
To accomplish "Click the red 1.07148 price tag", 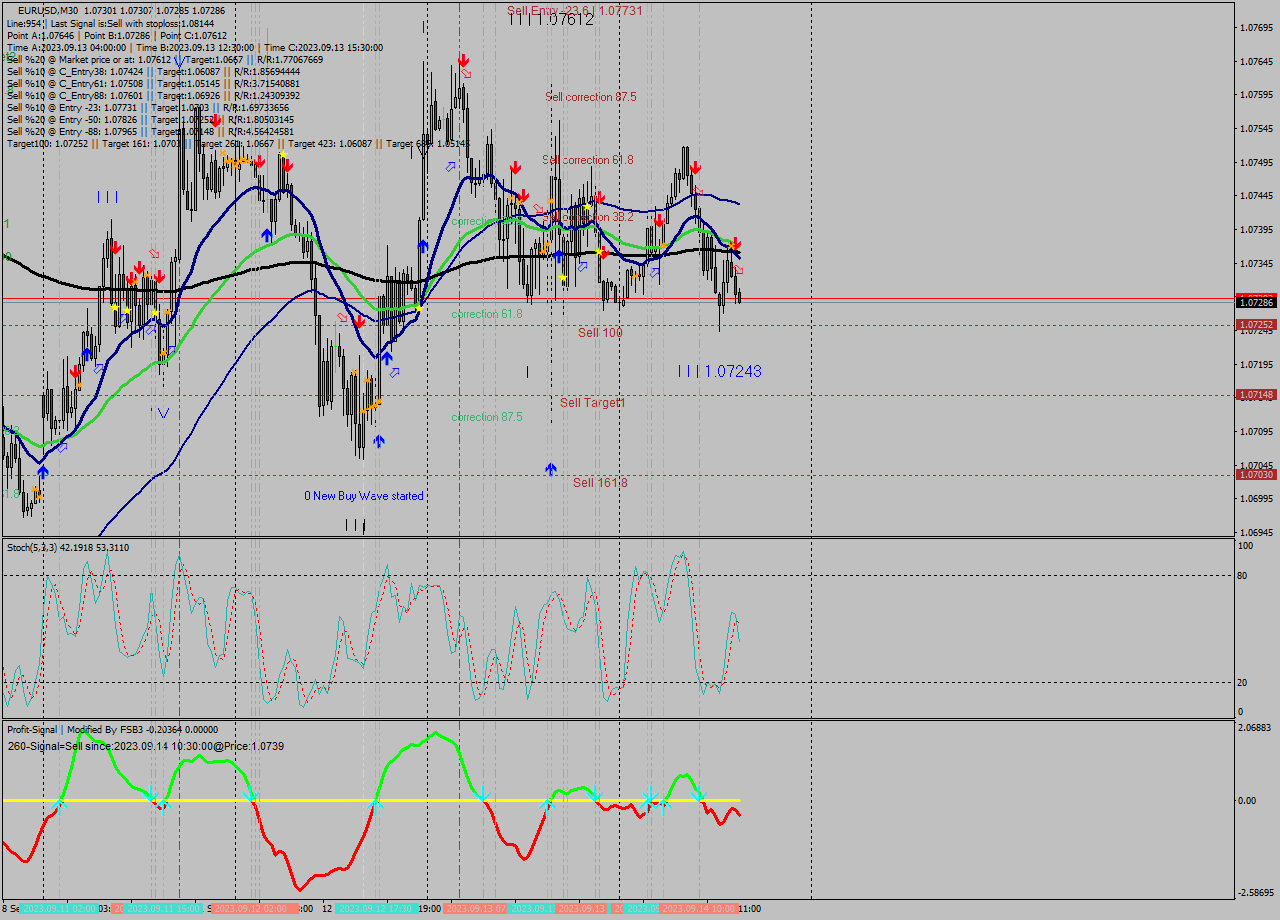I will (x=1256, y=395).
